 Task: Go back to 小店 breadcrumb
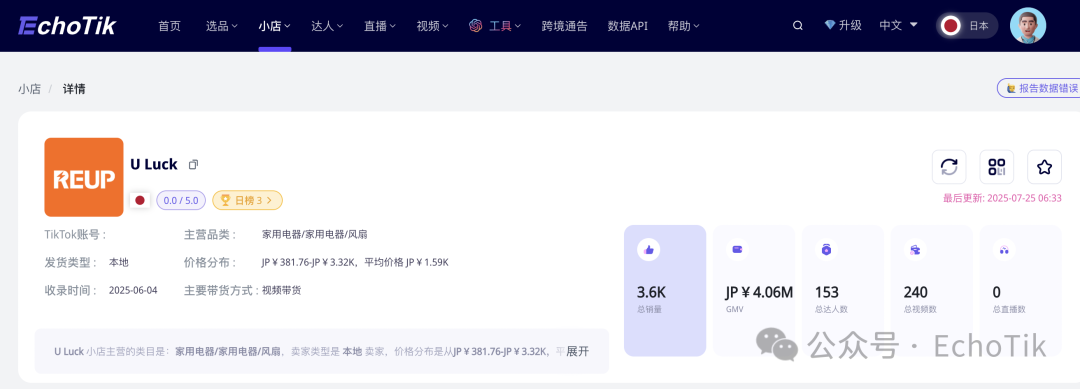30,89
